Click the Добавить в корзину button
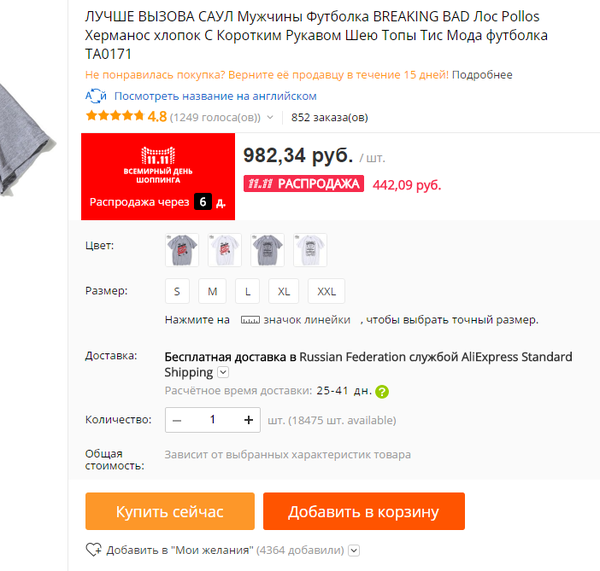Viewport: 600px width, 571px height. point(364,511)
